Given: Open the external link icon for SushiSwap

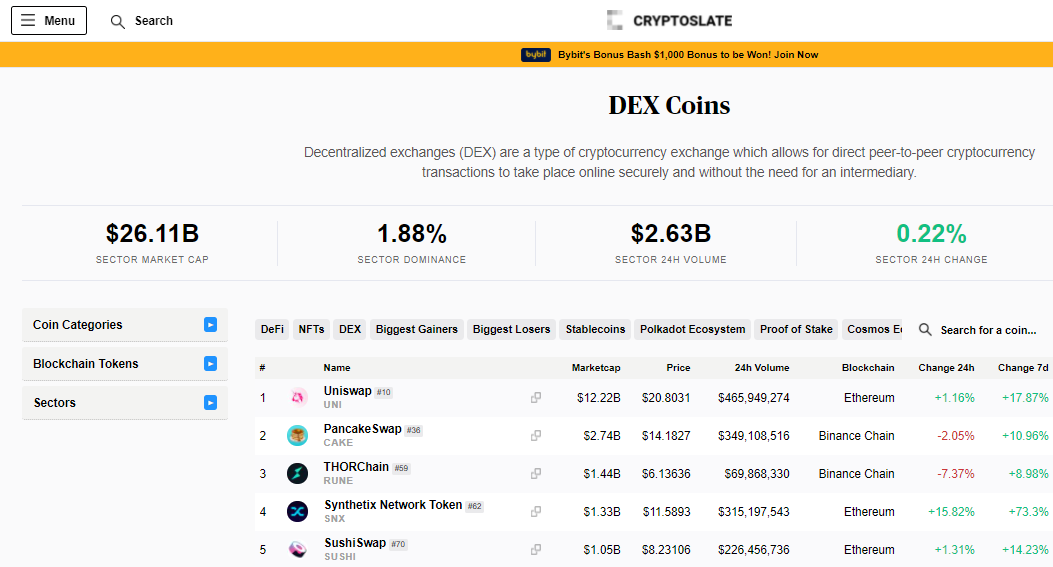Looking at the screenshot, I should click(536, 550).
